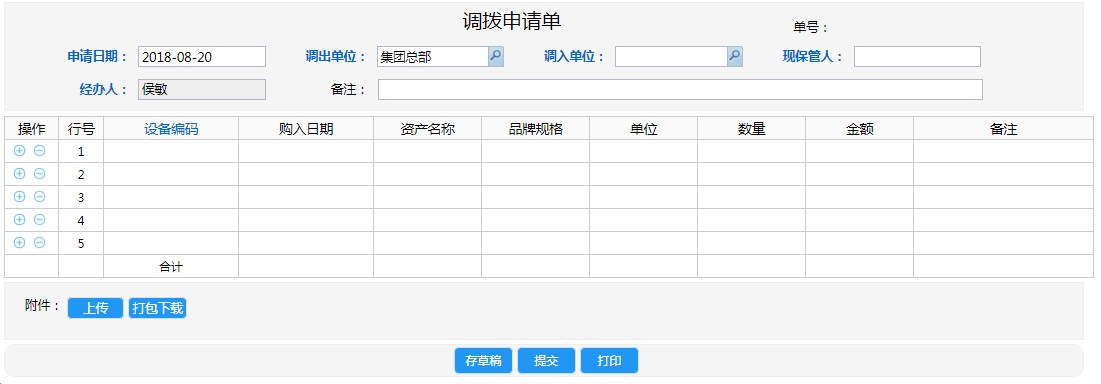Click the 数量 cell in row 4
Viewport: 1101px width, 384px height.
point(751,220)
